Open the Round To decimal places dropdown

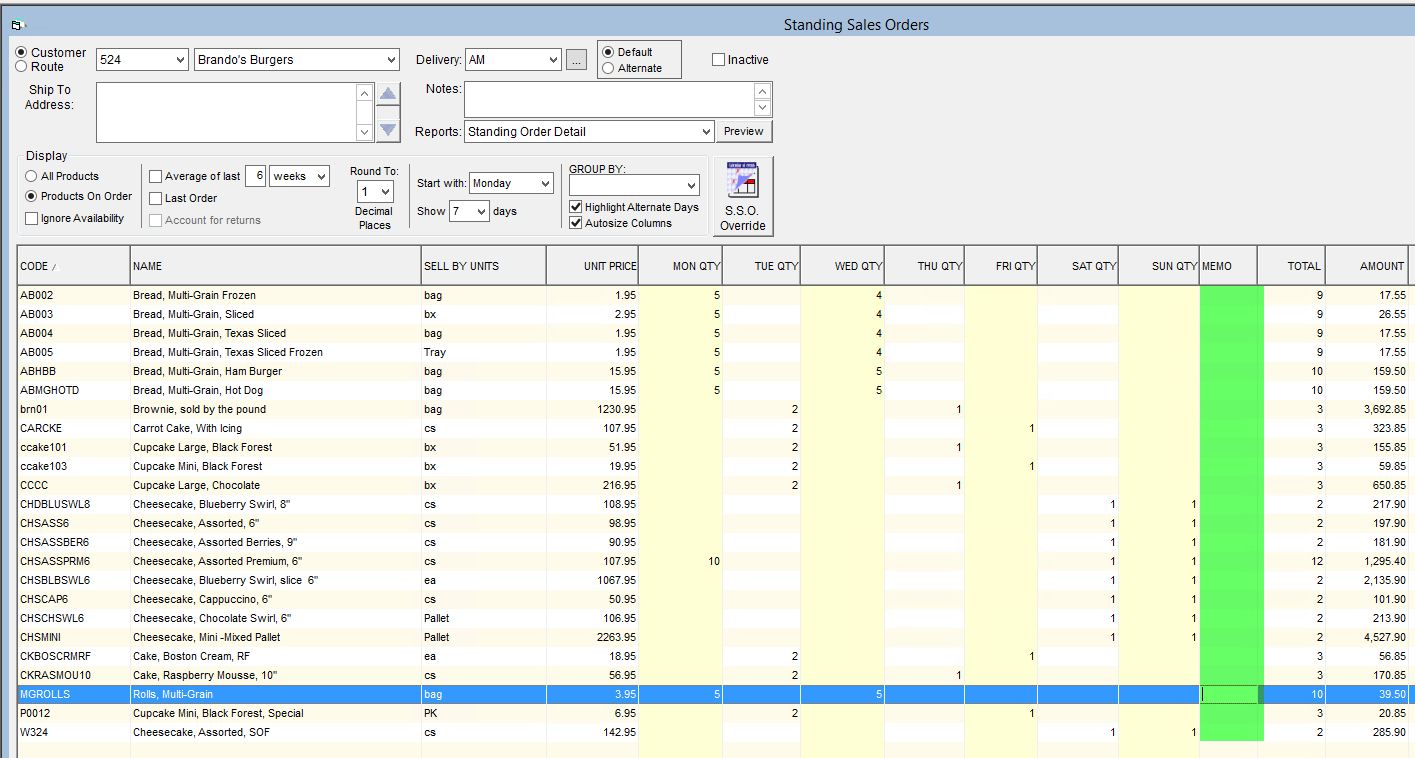[x=385, y=192]
